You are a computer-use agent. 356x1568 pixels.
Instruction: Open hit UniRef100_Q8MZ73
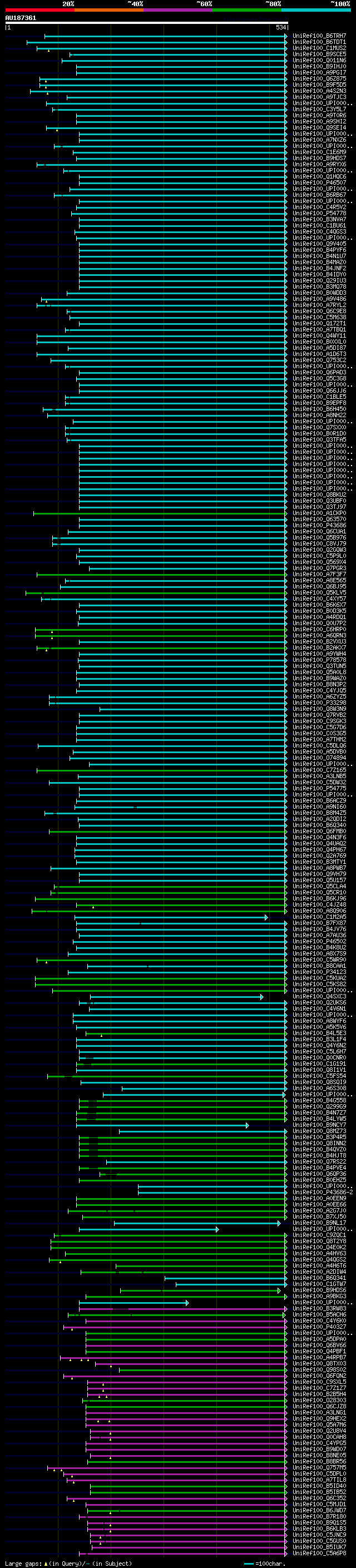tap(319, 1131)
